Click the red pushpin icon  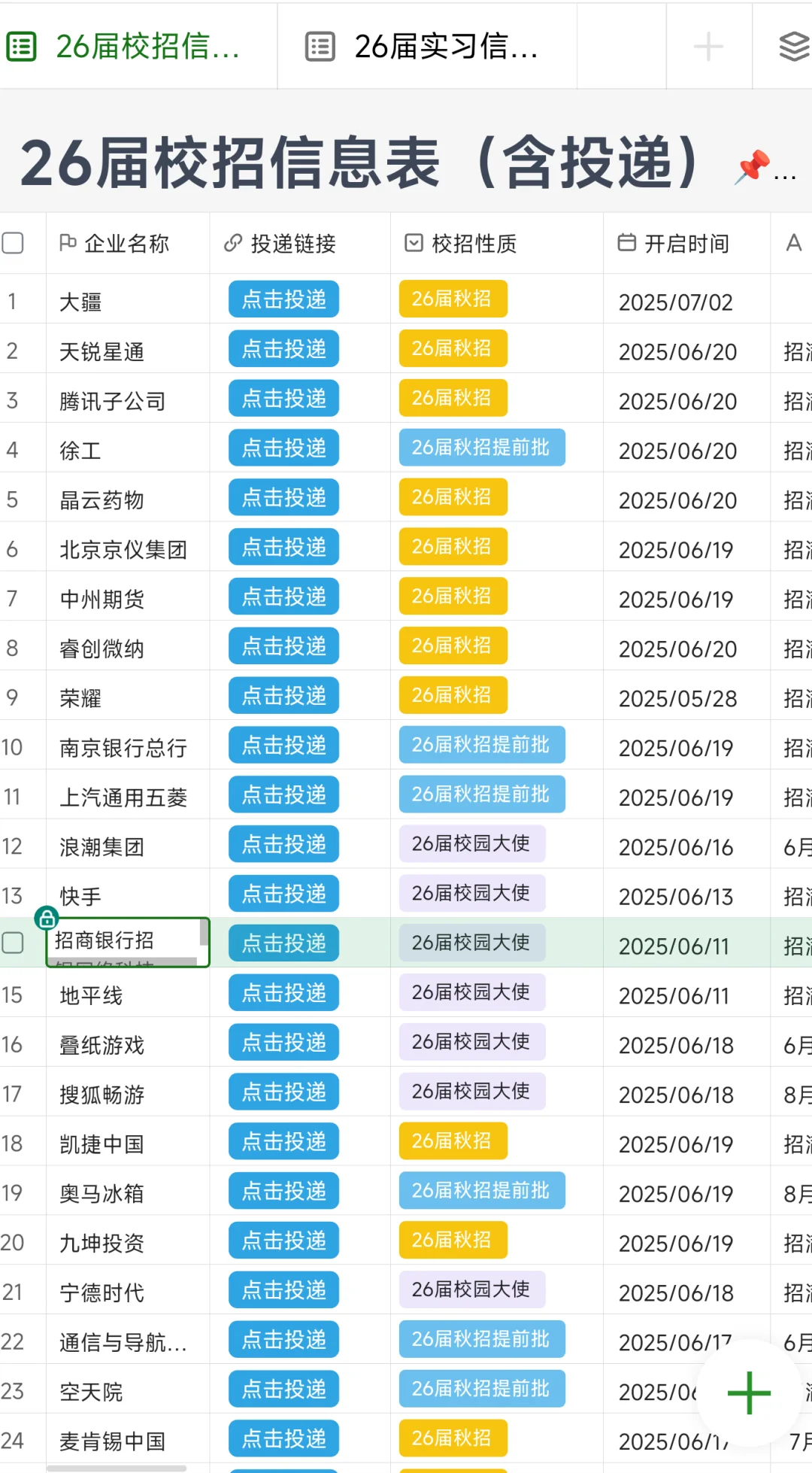pyautogui.click(x=752, y=167)
